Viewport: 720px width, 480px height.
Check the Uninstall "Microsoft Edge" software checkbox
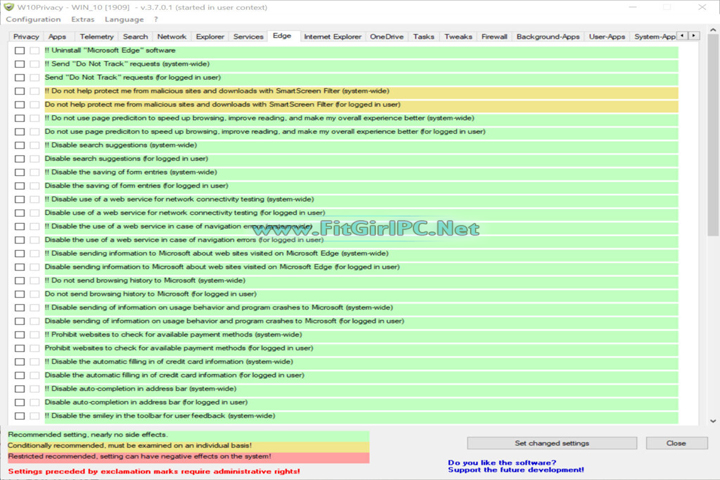(x=20, y=50)
